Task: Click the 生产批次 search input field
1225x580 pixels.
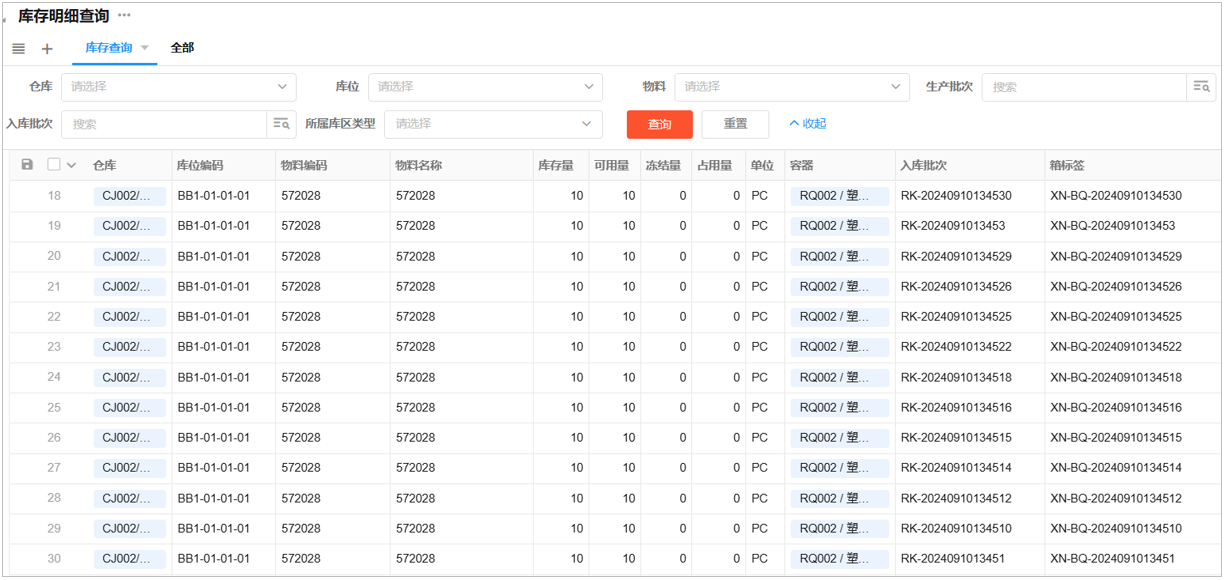Action: [x=1084, y=87]
